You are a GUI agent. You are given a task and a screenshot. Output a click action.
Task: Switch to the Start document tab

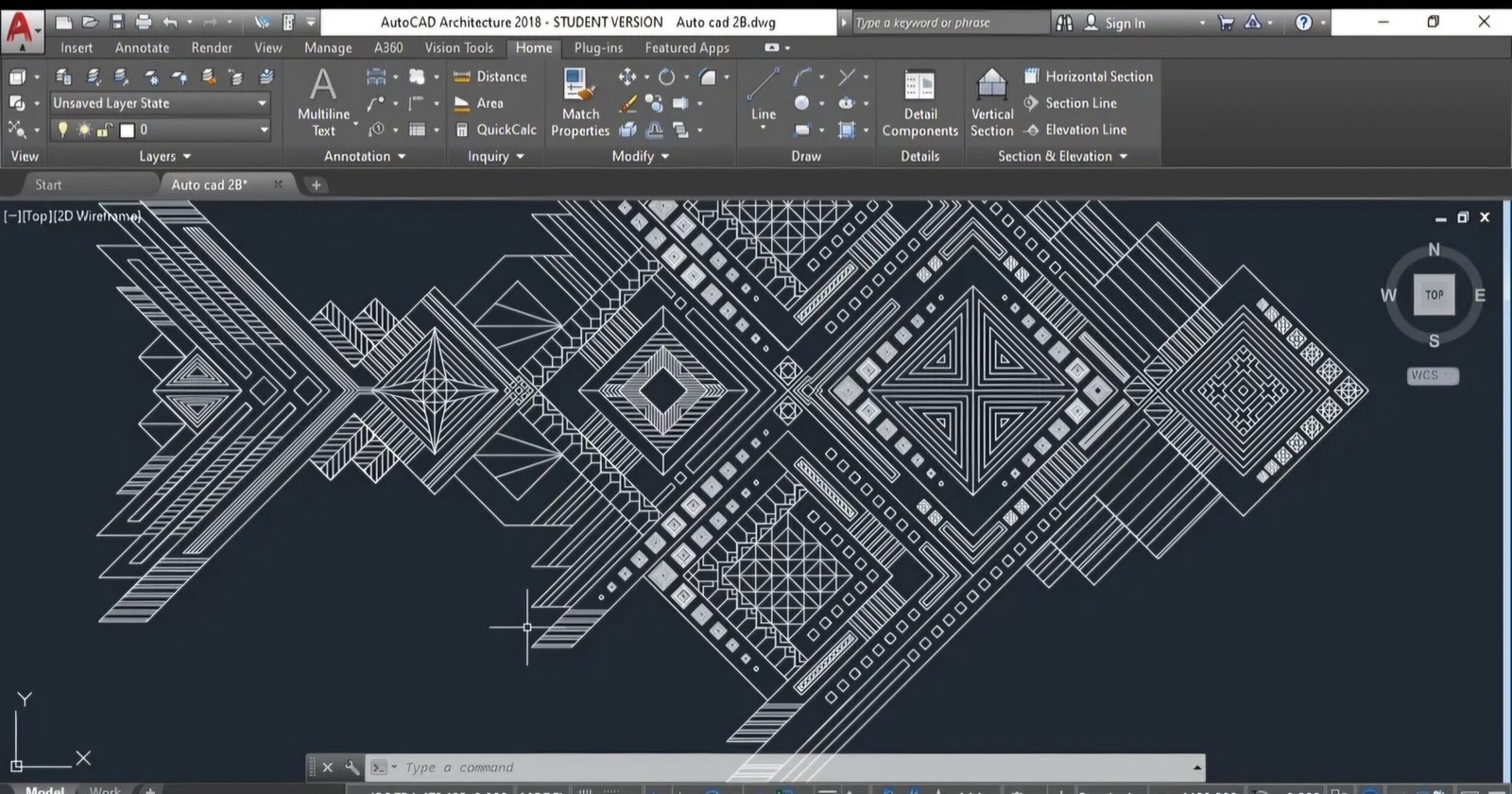pyautogui.click(x=48, y=184)
